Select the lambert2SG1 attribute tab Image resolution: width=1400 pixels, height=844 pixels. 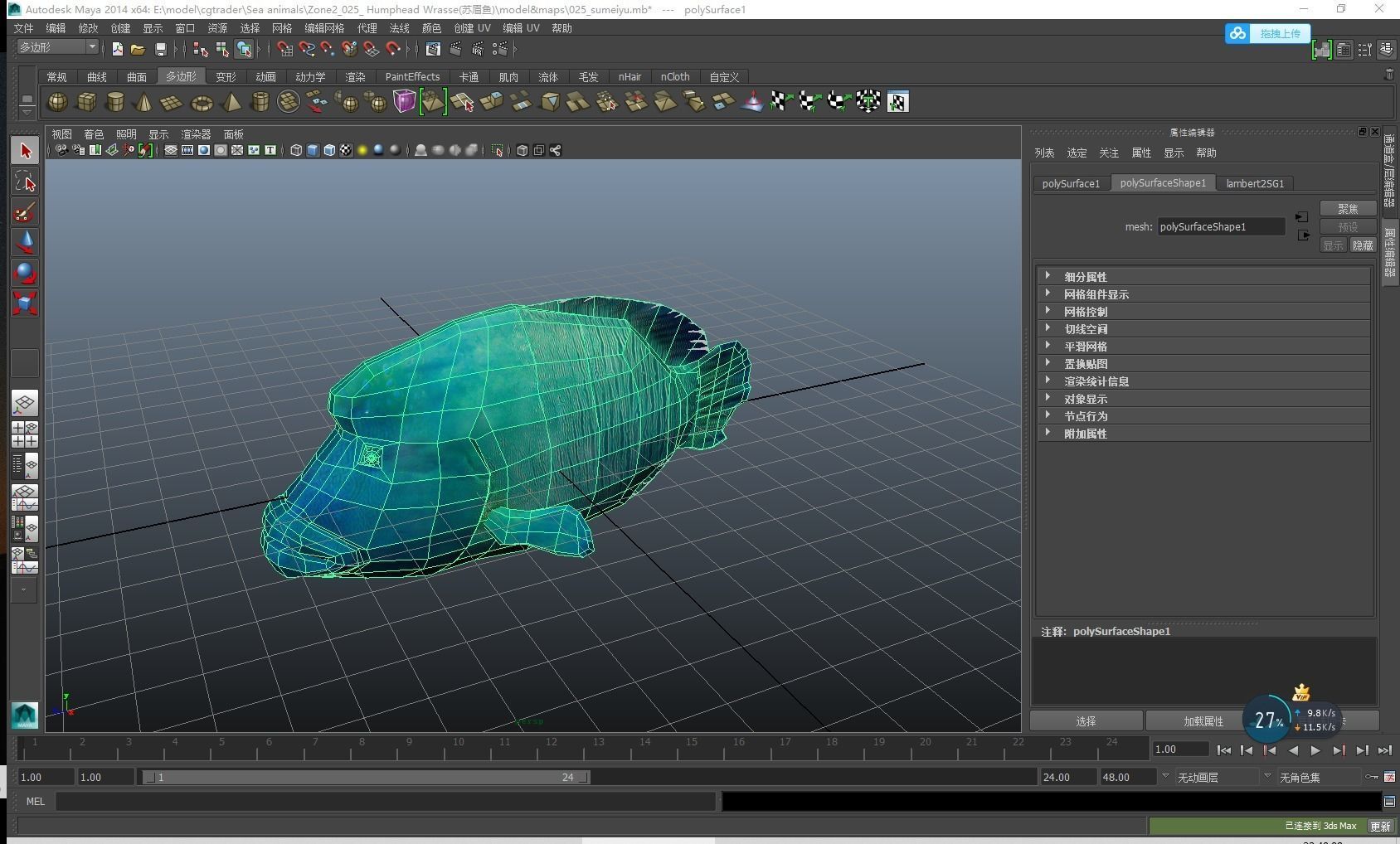click(1255, 183)
